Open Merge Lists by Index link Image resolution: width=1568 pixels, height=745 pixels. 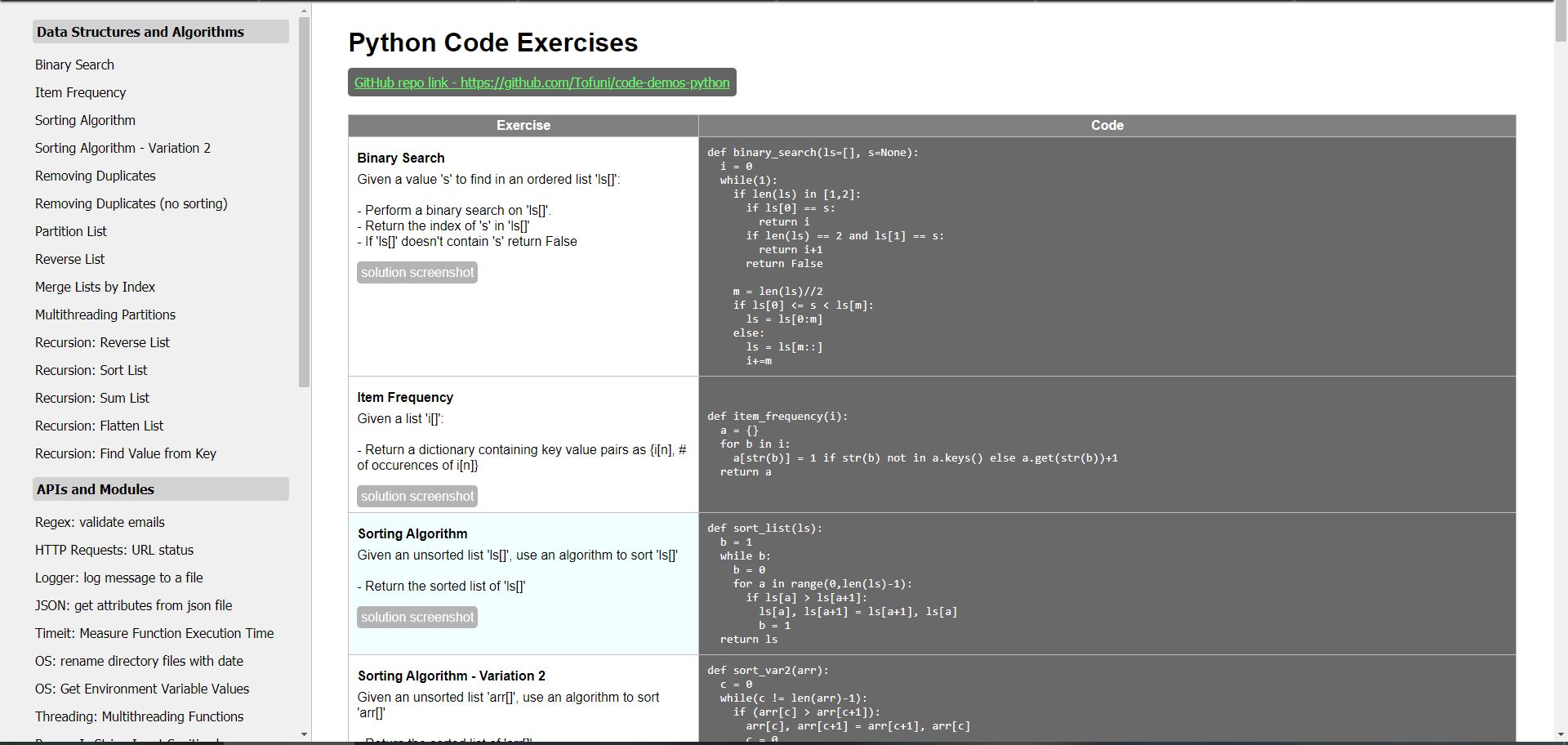[95, 287]
